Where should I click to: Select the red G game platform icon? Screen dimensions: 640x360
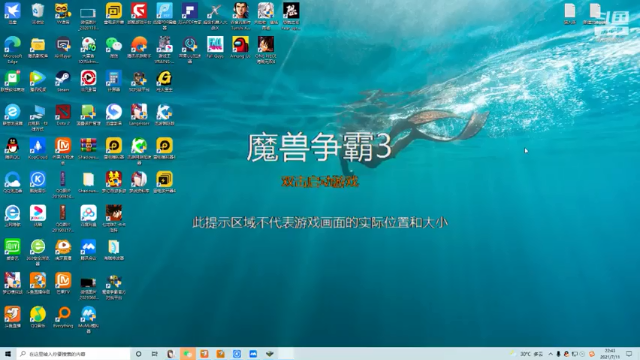pos(139,13)
